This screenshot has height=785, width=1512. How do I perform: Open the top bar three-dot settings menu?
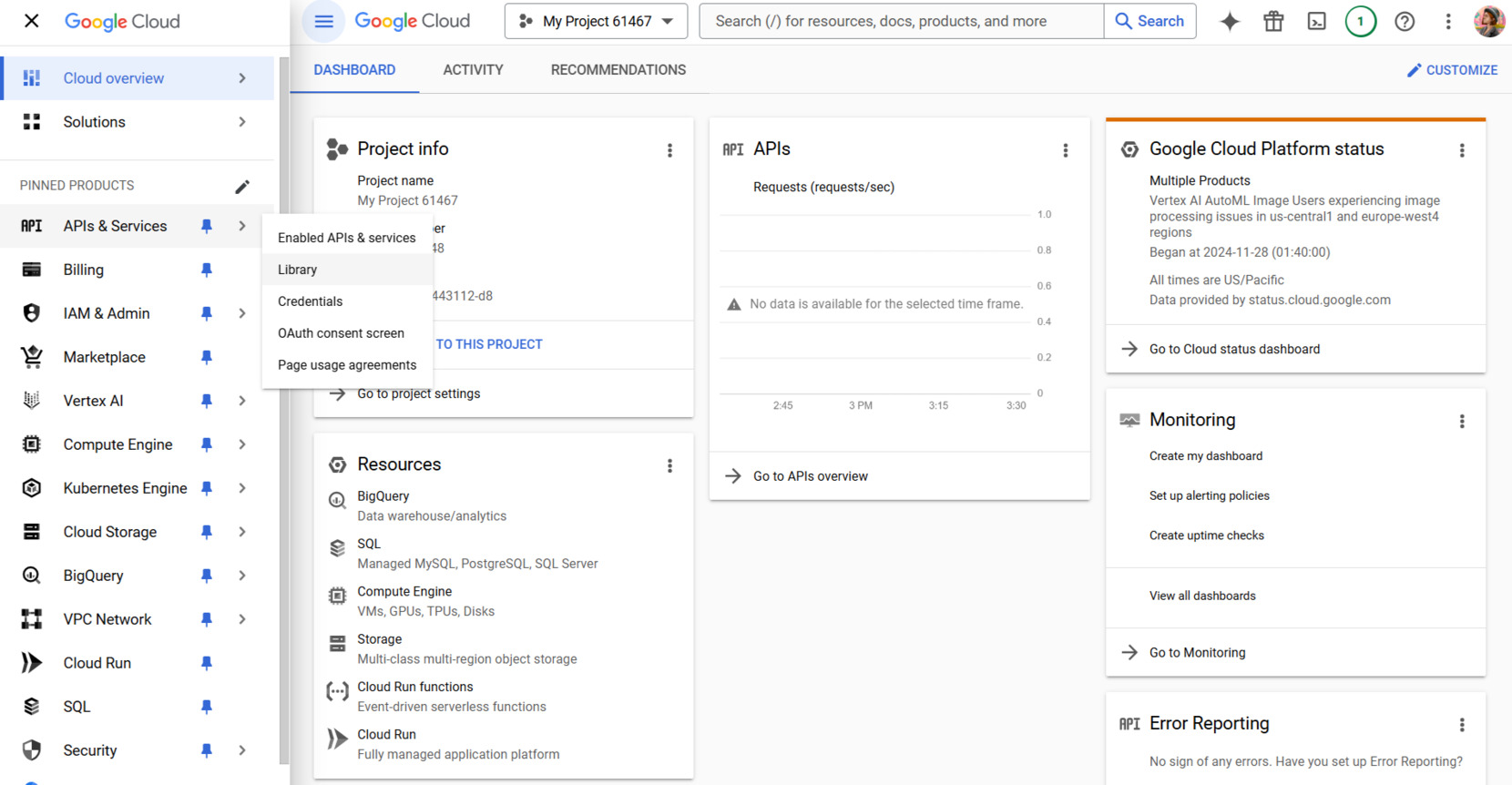(1448, 21)
